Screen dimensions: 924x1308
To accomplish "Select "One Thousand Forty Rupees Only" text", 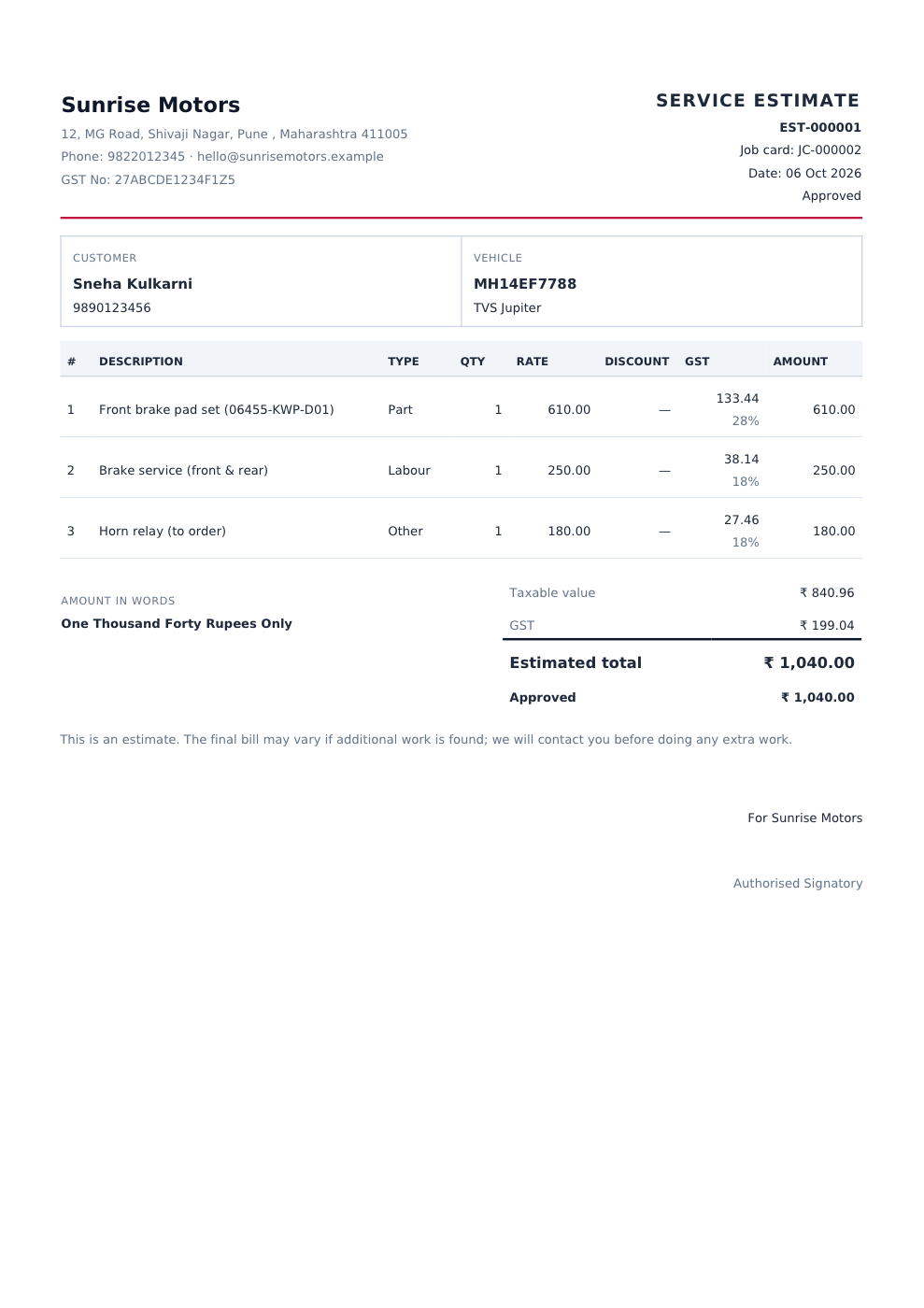I will point(177,623).
